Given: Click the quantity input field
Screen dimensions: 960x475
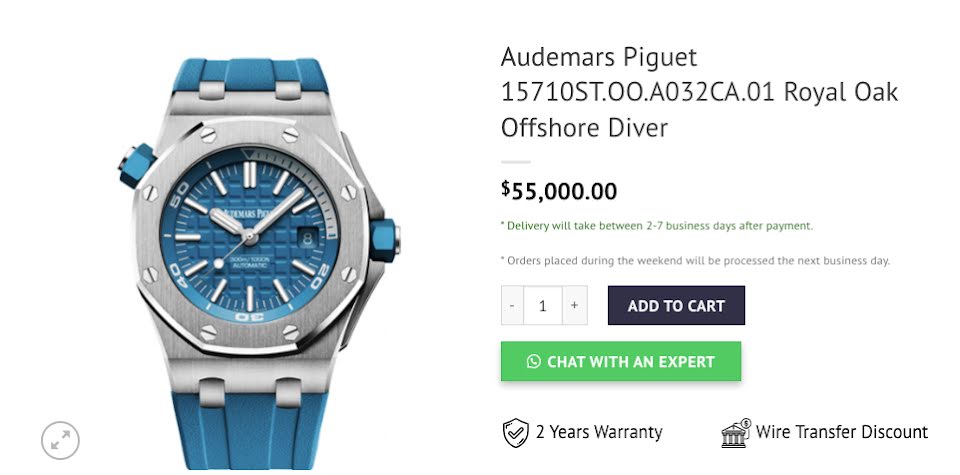Looking at the screenshot, I should [x=542, y=305].
